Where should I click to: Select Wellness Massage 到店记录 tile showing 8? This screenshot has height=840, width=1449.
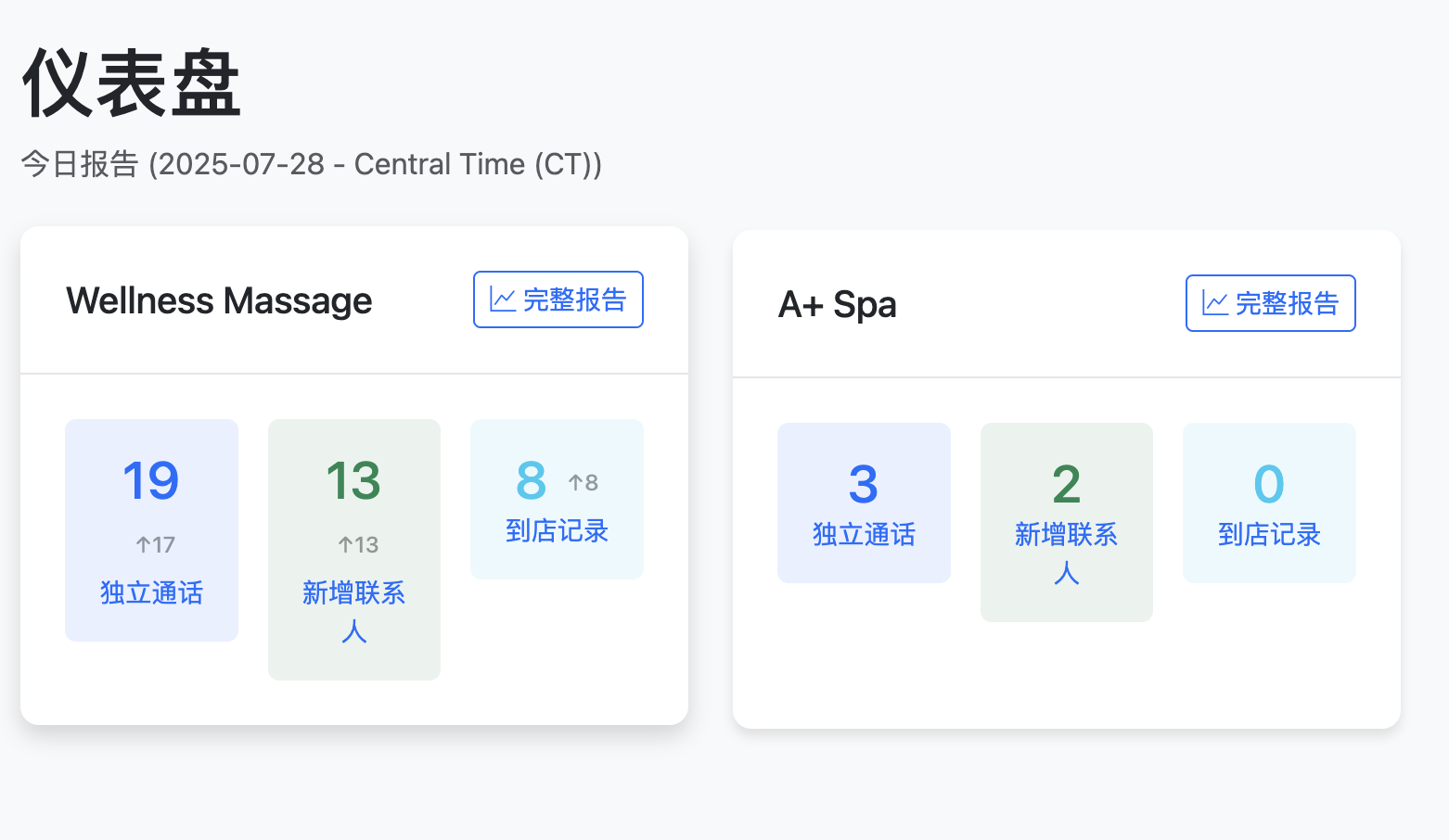point(557,500)
